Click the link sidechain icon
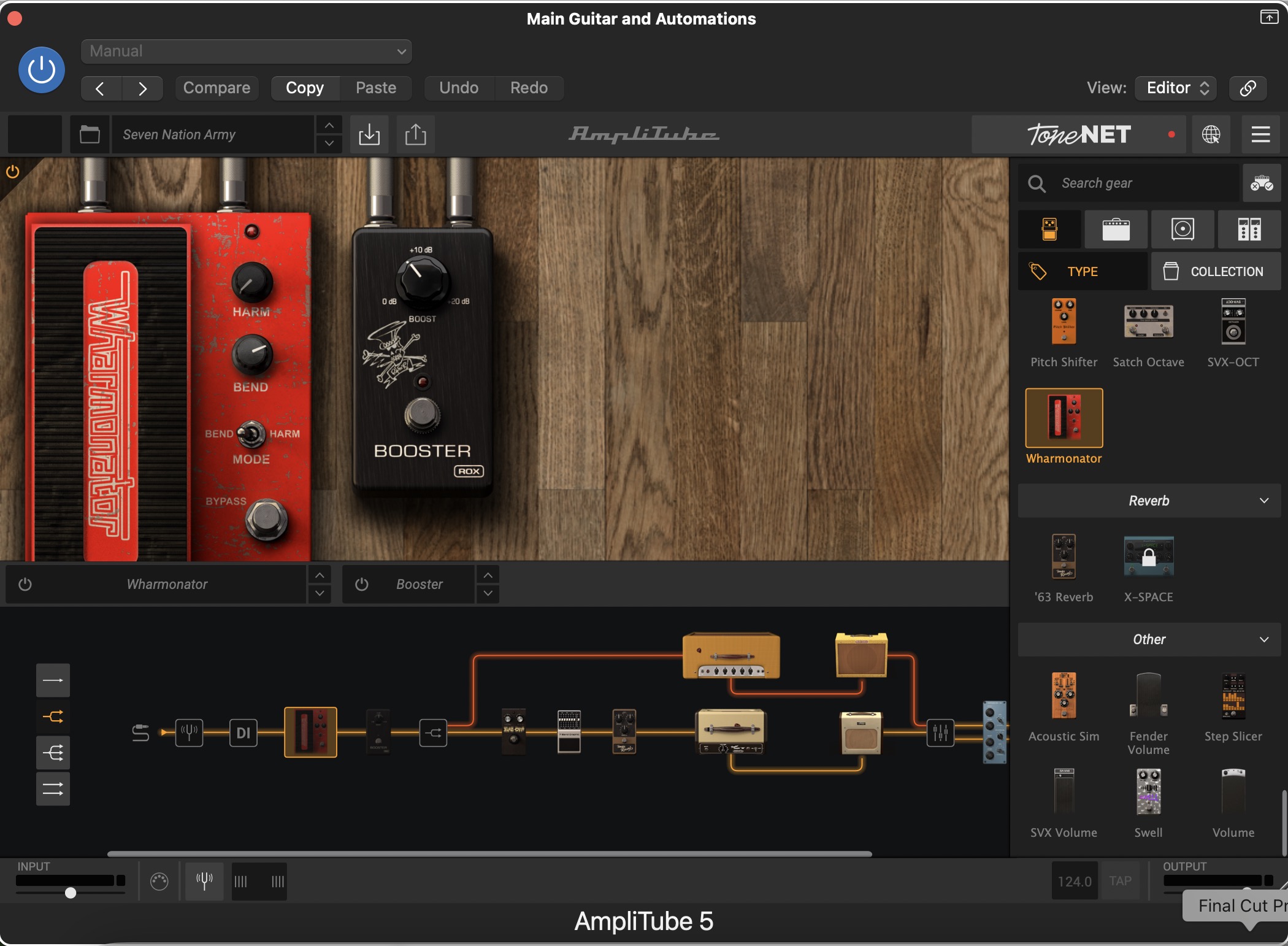The height and width of the screenshot is (946, 1288). point(1248,88)
